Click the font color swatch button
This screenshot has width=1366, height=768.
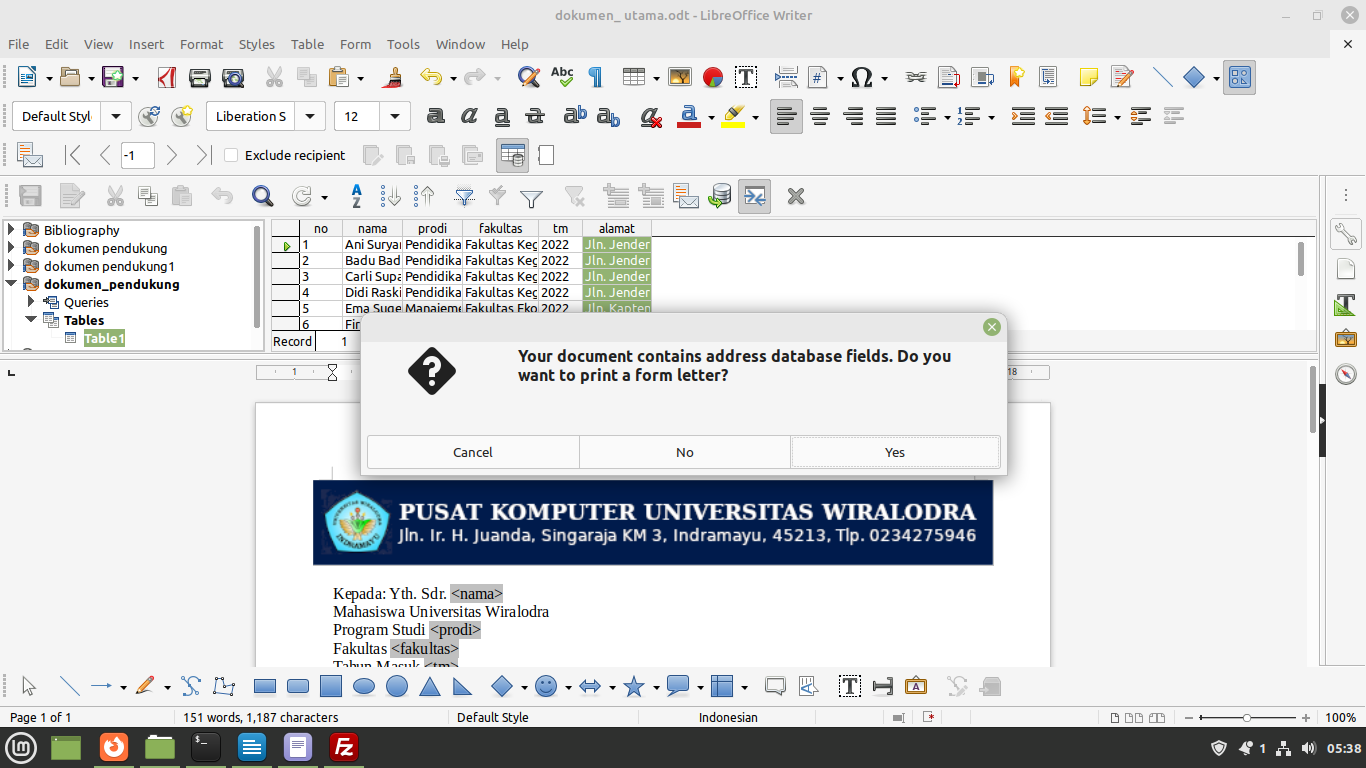coord(688,116)
